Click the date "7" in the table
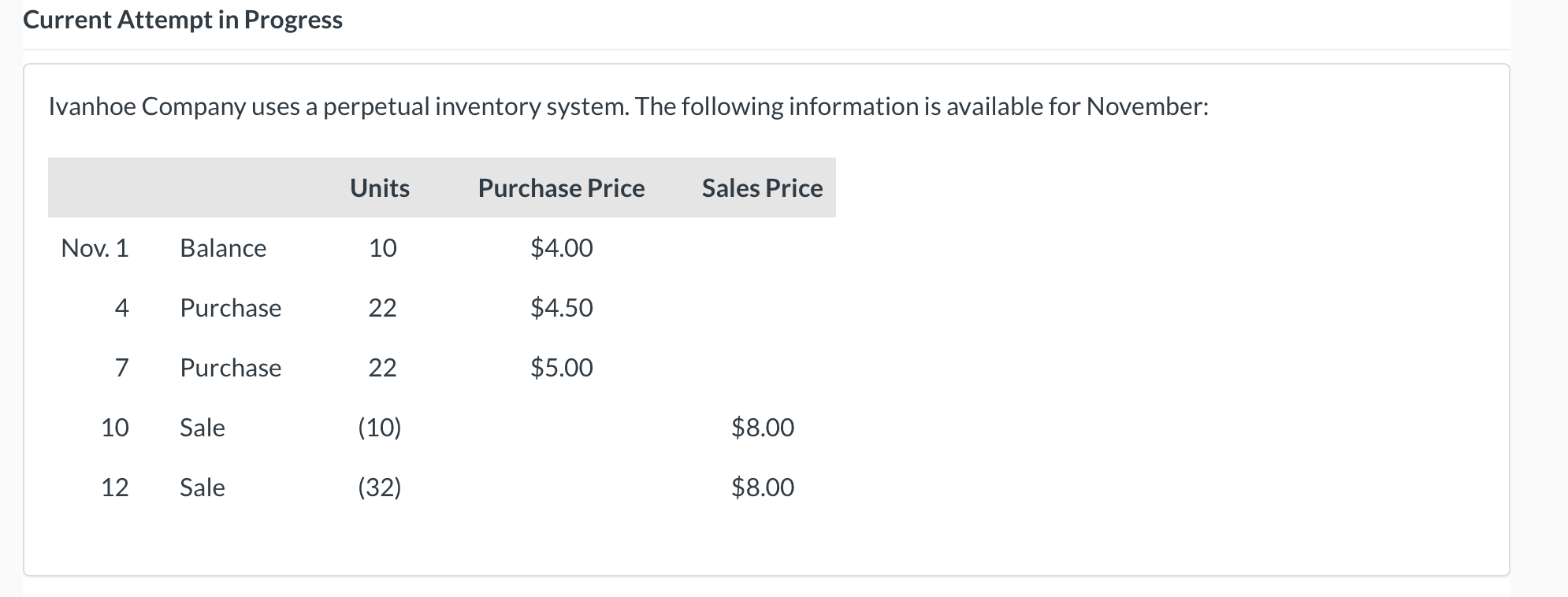This screenshot has width=1568, height=597. pyautogui.click(x=121, y=368)
